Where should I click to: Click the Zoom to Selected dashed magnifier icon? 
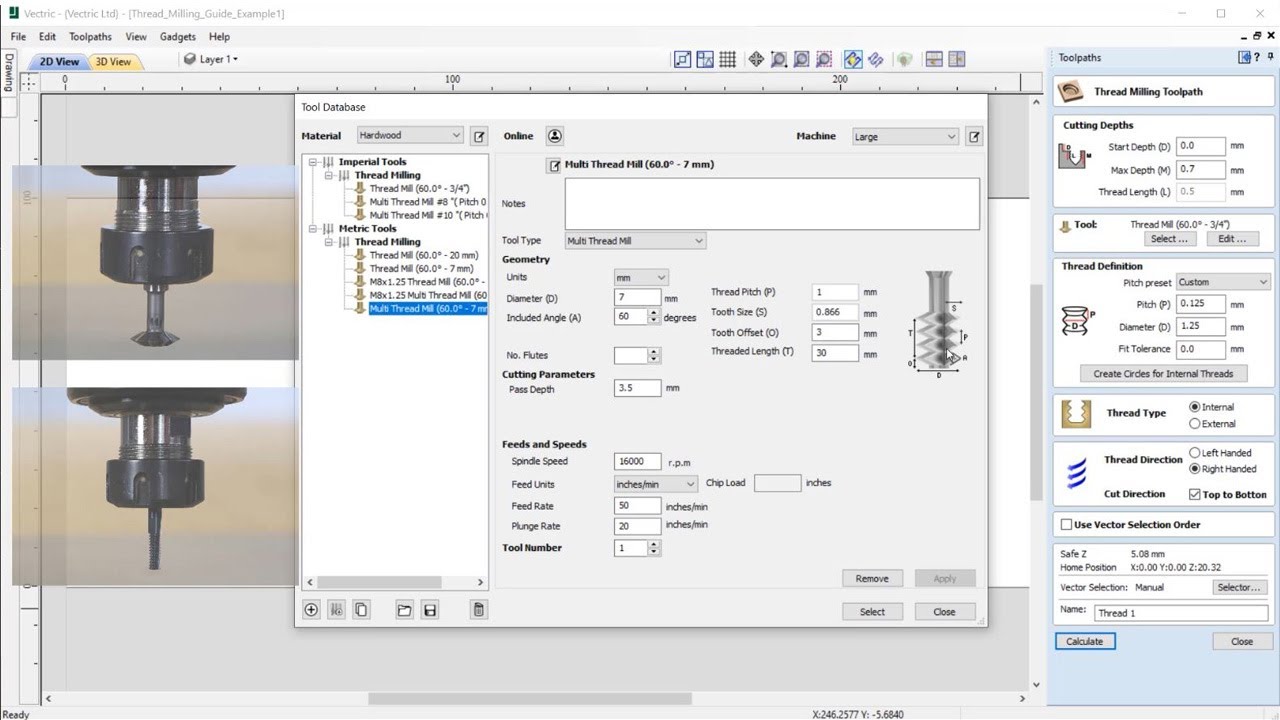coord(824,60)
